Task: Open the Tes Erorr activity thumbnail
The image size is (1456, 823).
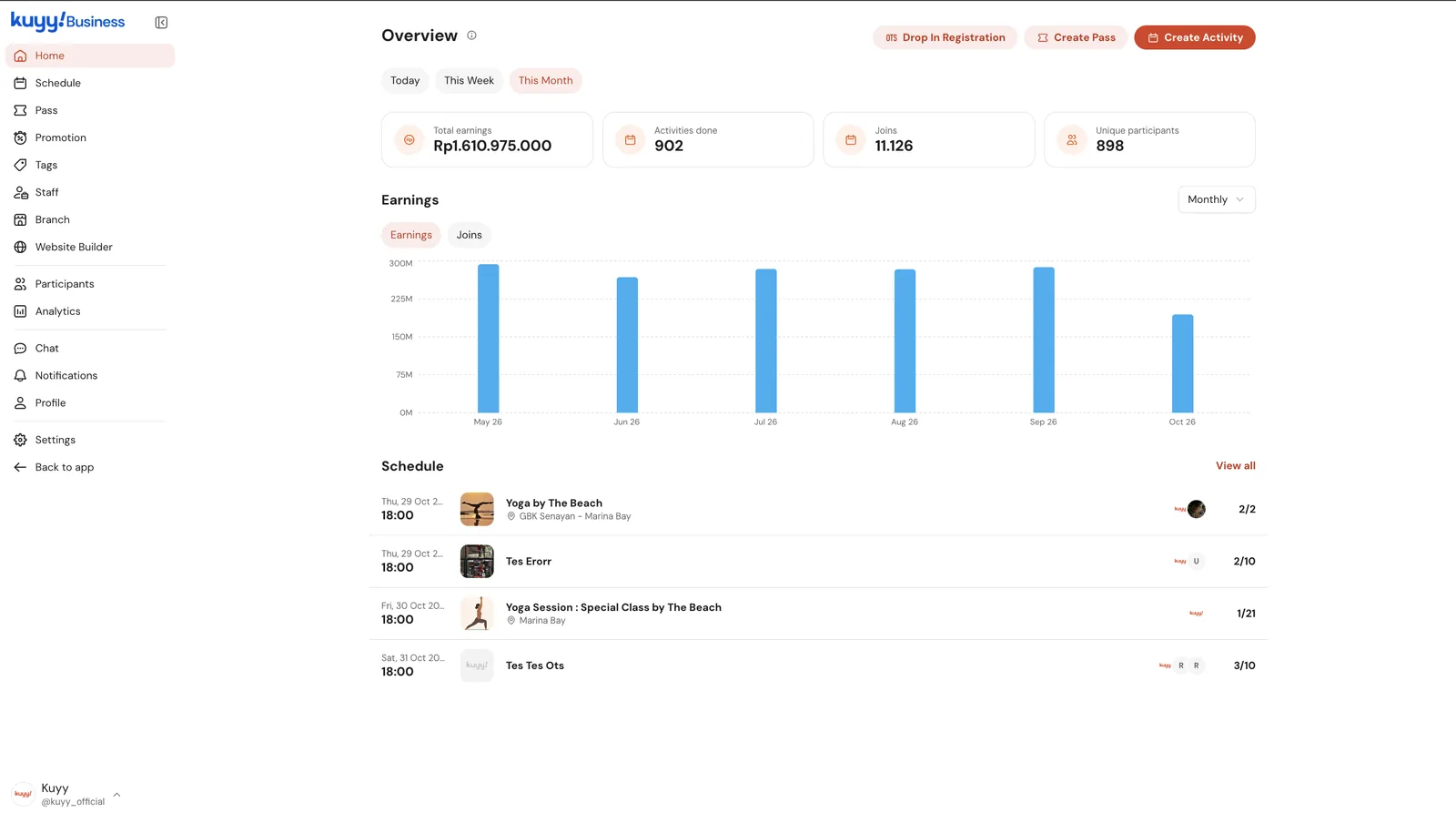Action: click(477, 562)
